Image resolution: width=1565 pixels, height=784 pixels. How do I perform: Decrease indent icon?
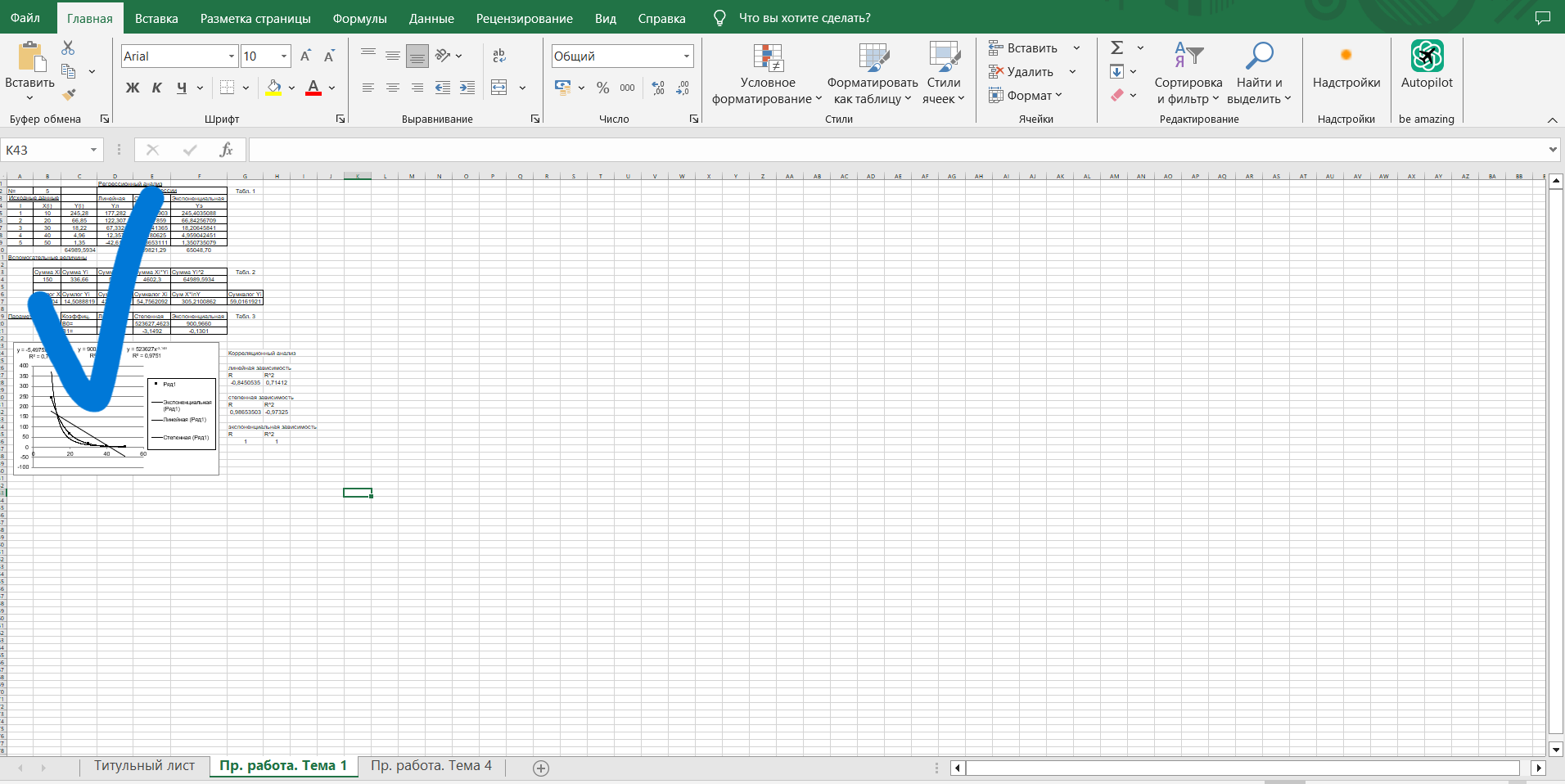coord(443,88)
